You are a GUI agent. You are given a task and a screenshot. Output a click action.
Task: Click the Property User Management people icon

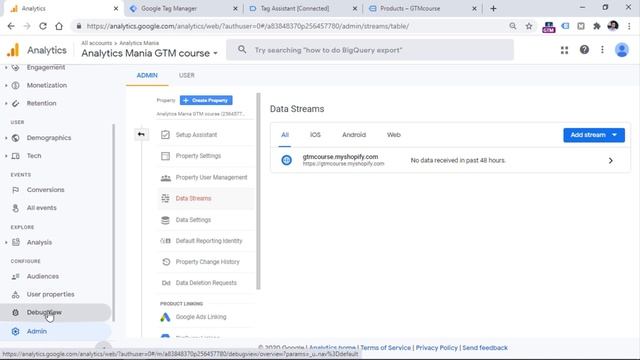pos(165,178)
